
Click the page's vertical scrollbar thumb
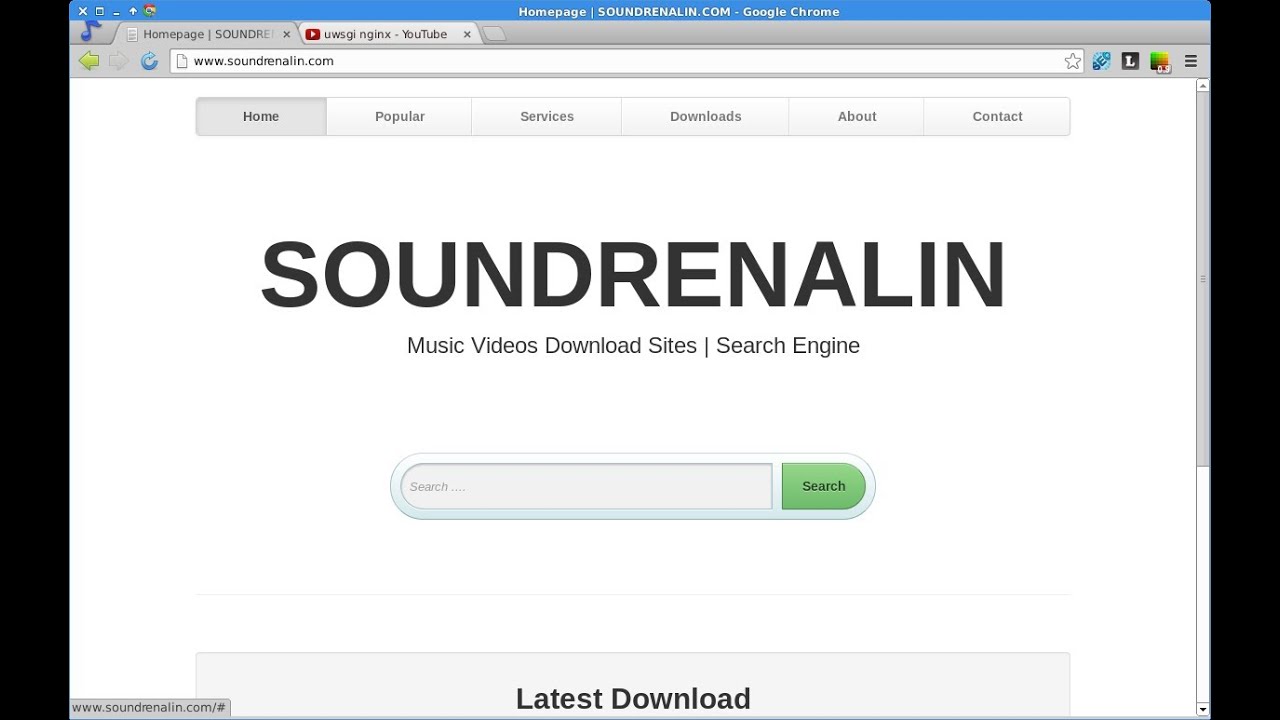pos(1203,280)
